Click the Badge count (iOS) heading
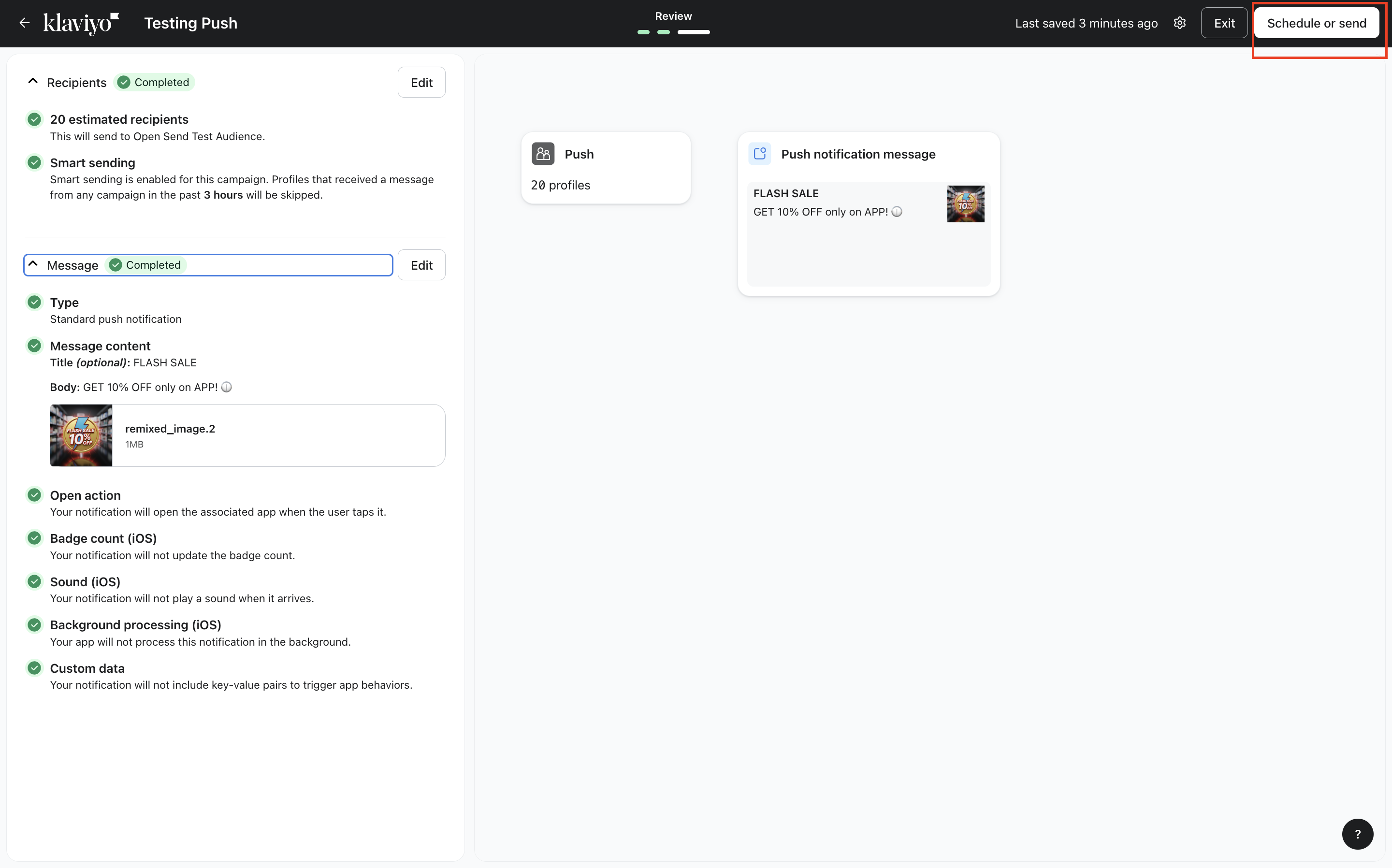Screen dimensions: 1392x868 pyautogui.click(x=103, y=538)
